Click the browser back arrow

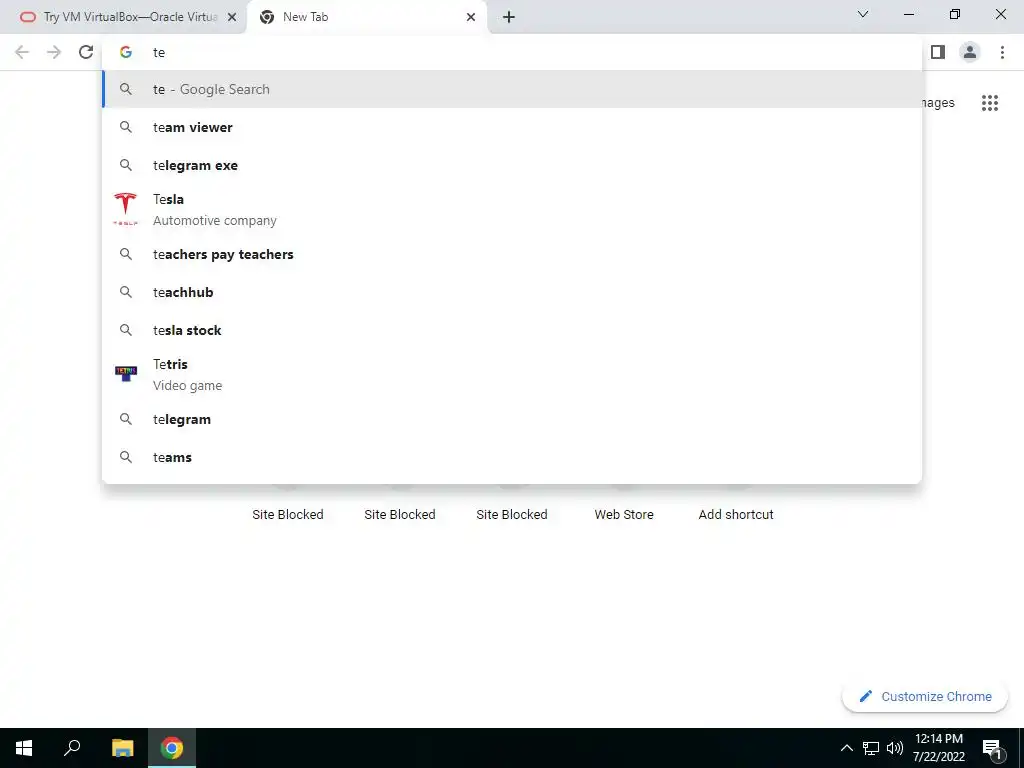[x=22, y=52]
